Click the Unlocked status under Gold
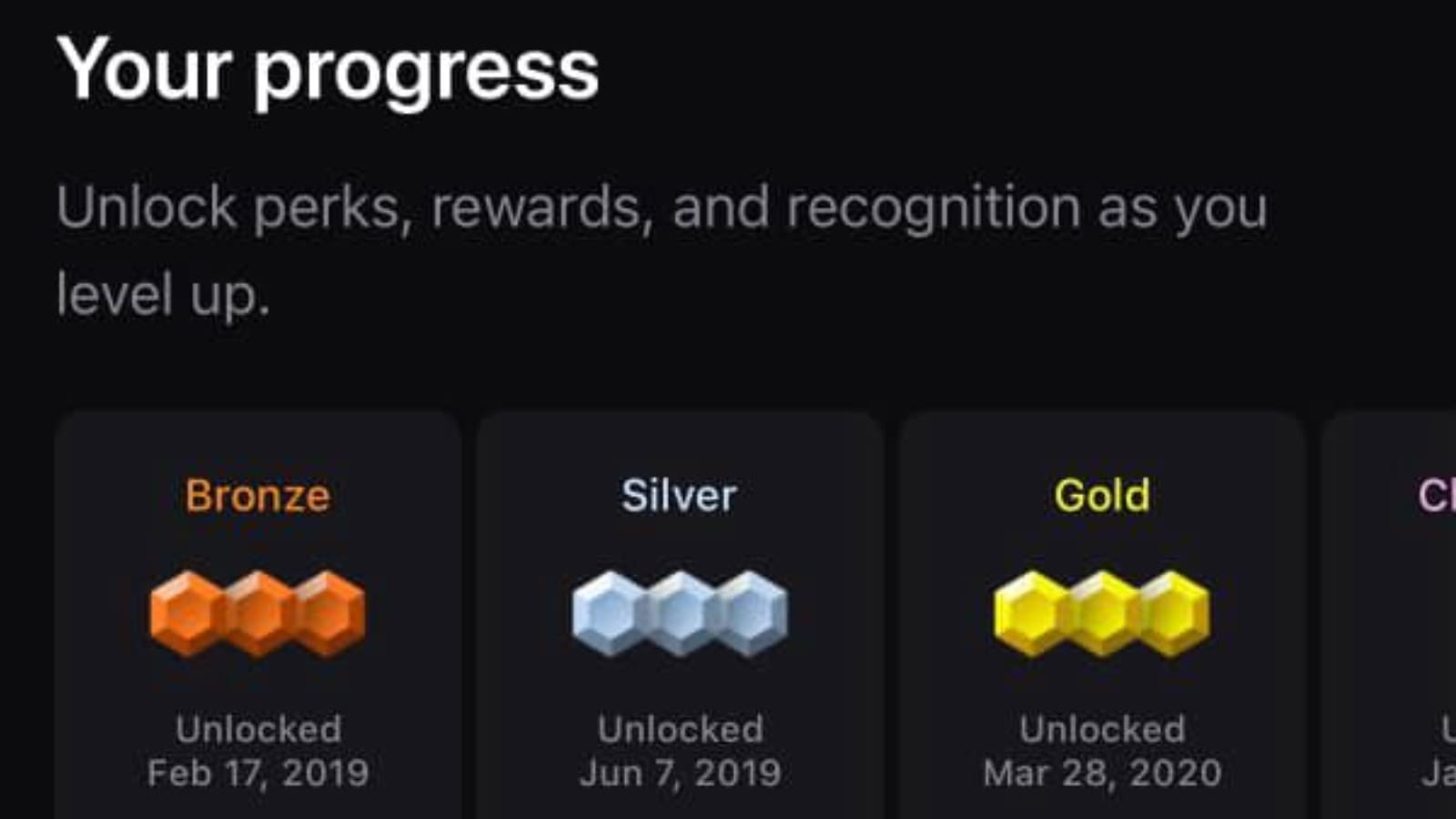This screenshot has height=819, width=1456. click(1102, 729)
